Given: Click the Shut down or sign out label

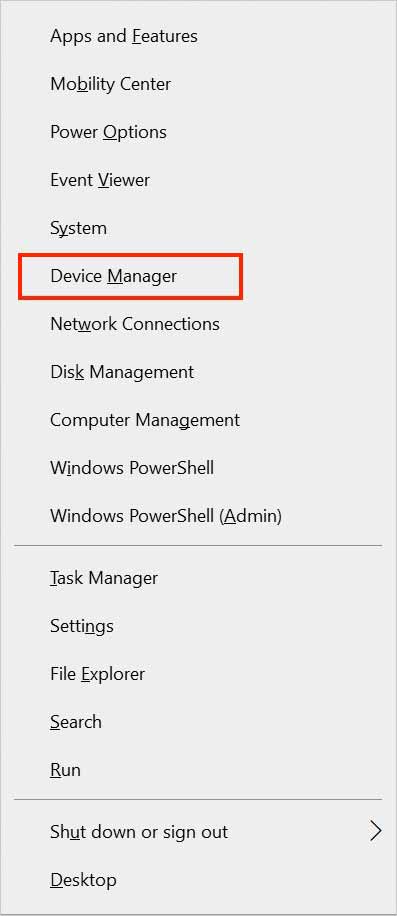Looking at the screenshot, I should click(139, 832).
